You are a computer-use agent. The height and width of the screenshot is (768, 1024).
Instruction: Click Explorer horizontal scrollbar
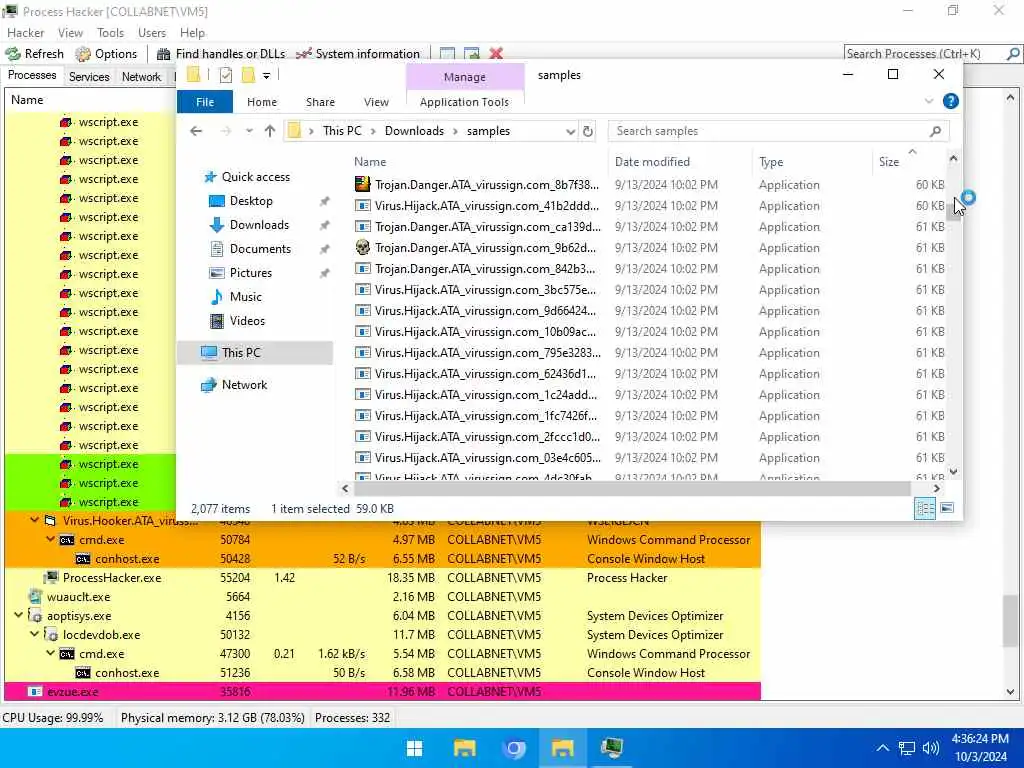click(632, 488)
